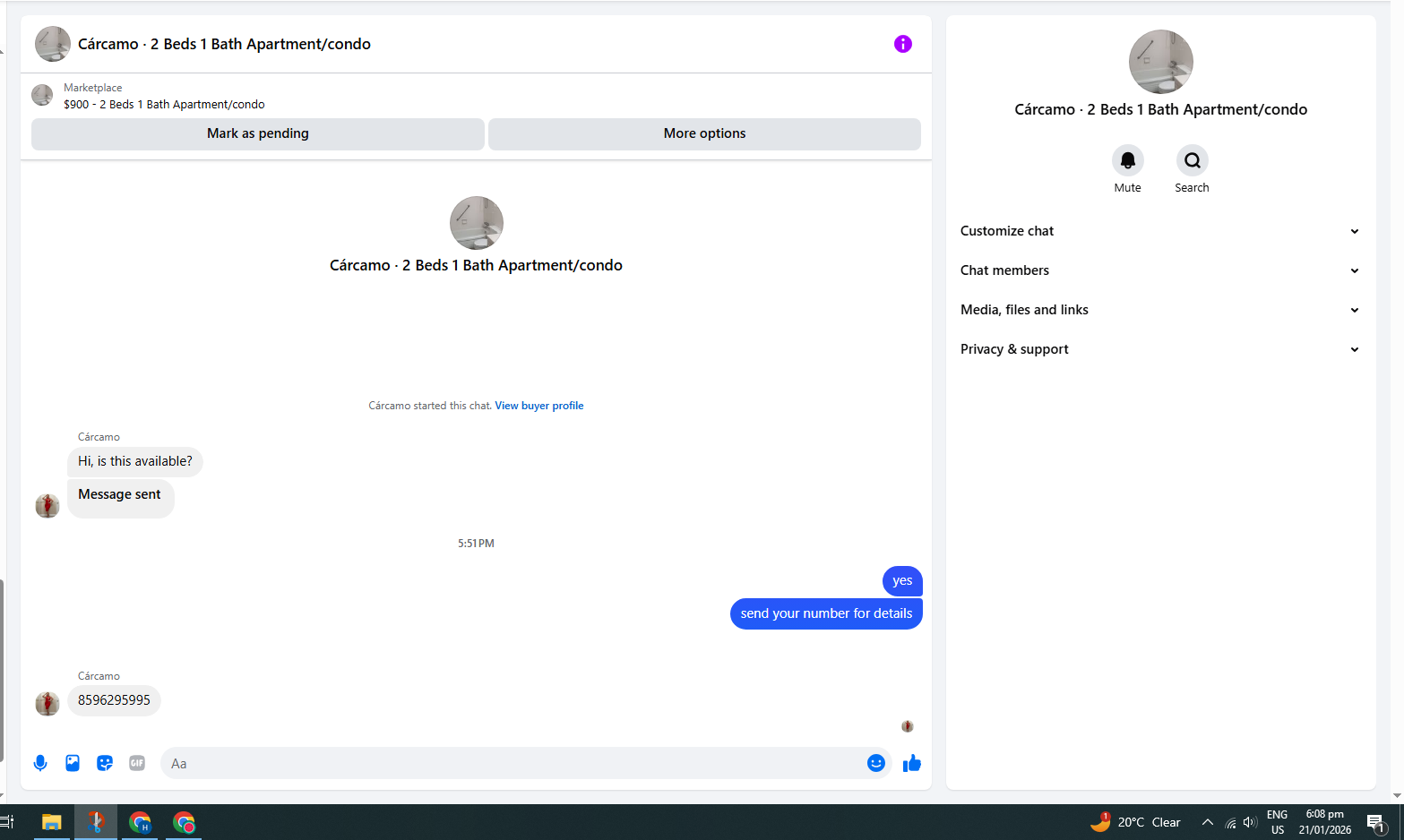The width and height of the screenshot is (1404, 840).
Task: Open the taskbar Chrome icon without a letter badge
Action: (x=184, y=822)
